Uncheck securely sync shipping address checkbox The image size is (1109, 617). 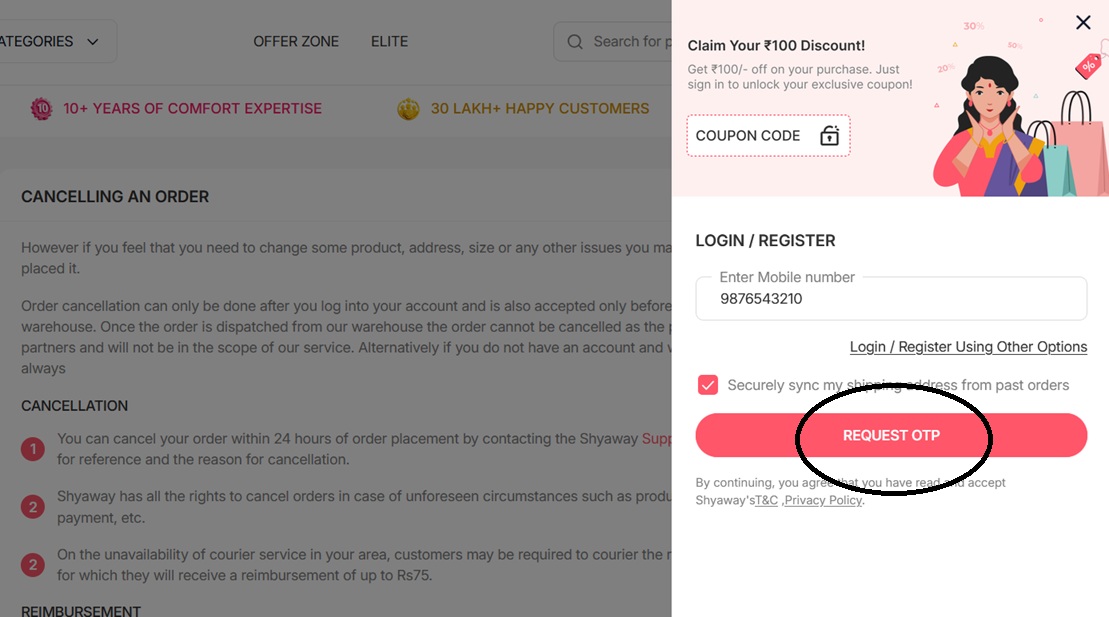coord(707,385)
